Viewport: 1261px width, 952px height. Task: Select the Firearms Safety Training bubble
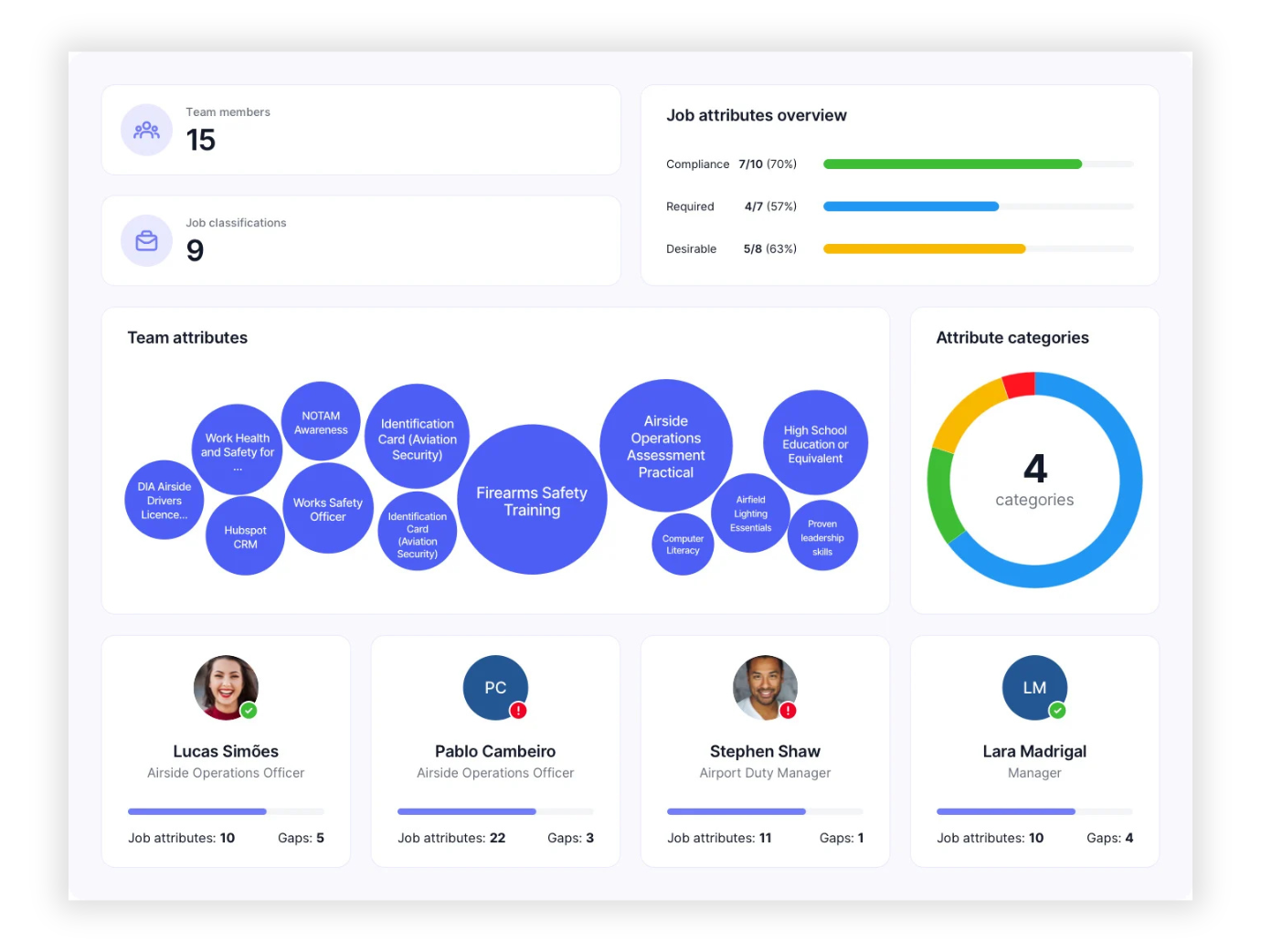(532, 500)
